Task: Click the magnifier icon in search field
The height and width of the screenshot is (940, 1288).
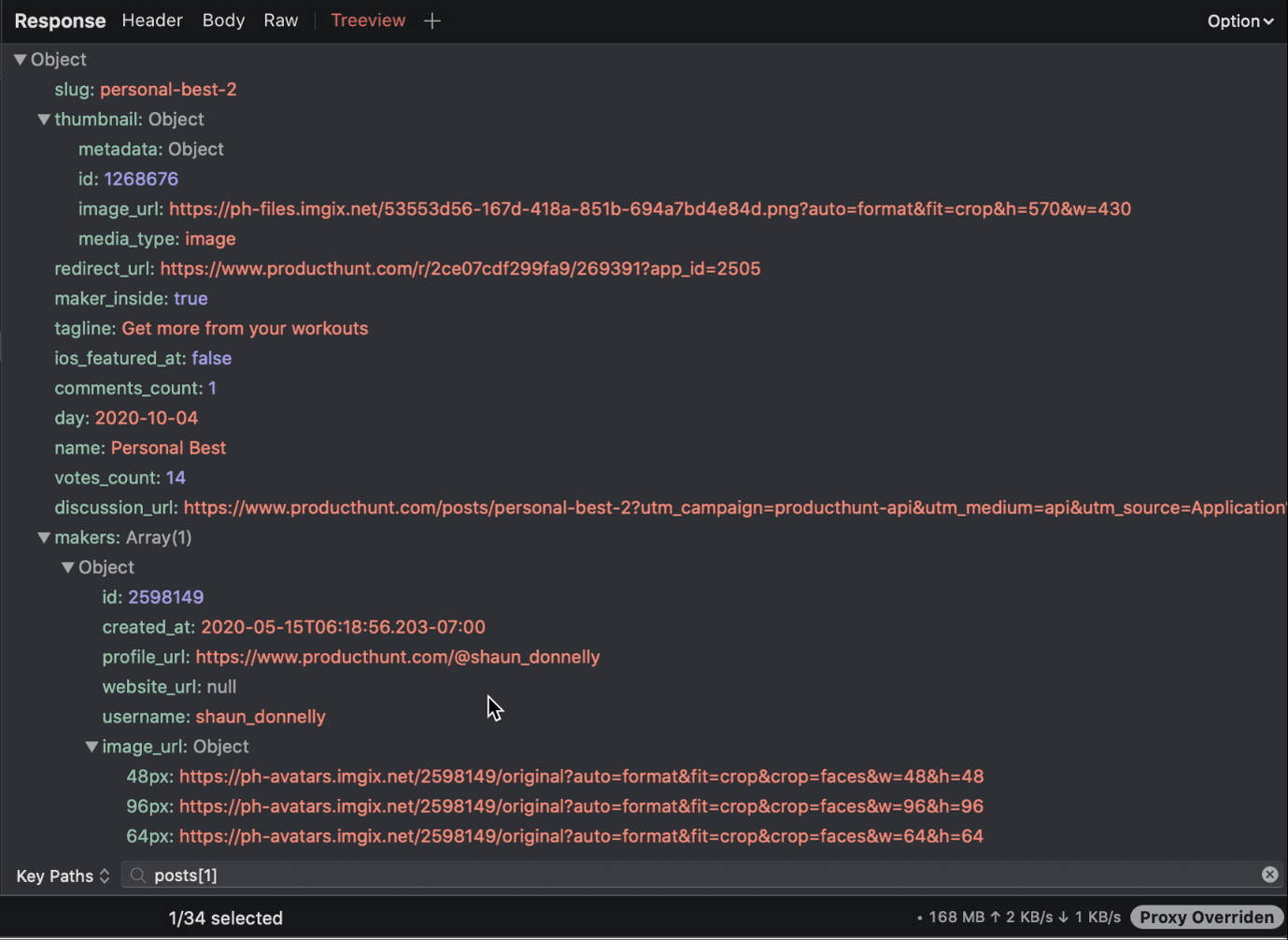Action: 138,876
